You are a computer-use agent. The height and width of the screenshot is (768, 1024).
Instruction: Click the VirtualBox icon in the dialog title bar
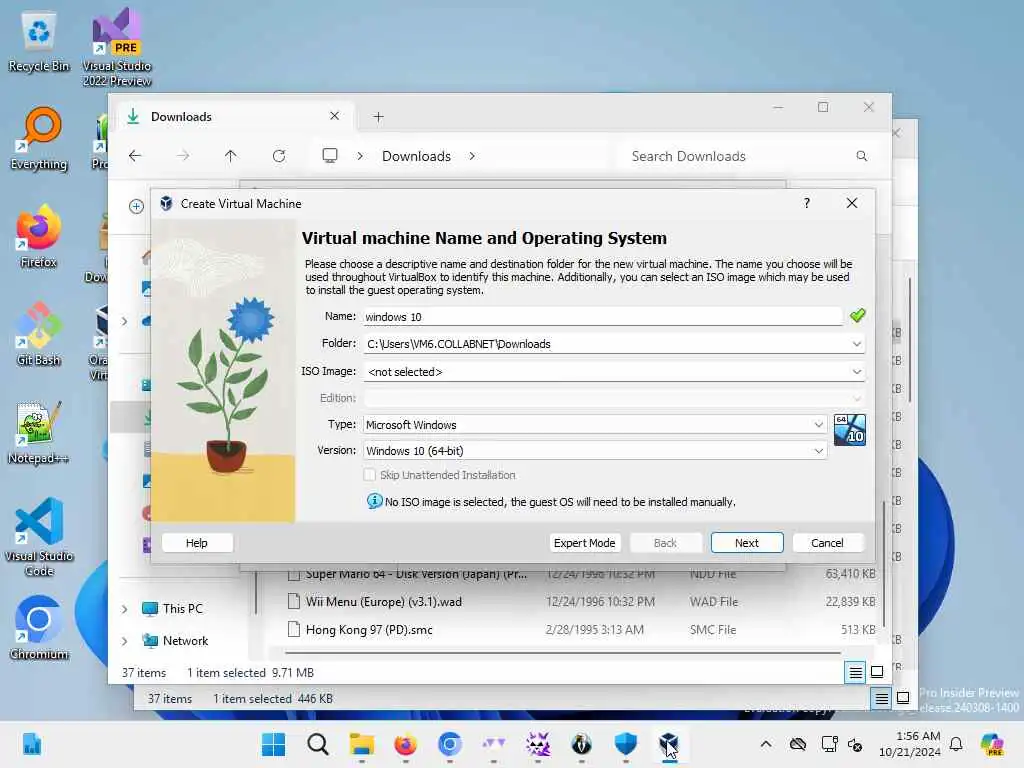coord(167,204)
